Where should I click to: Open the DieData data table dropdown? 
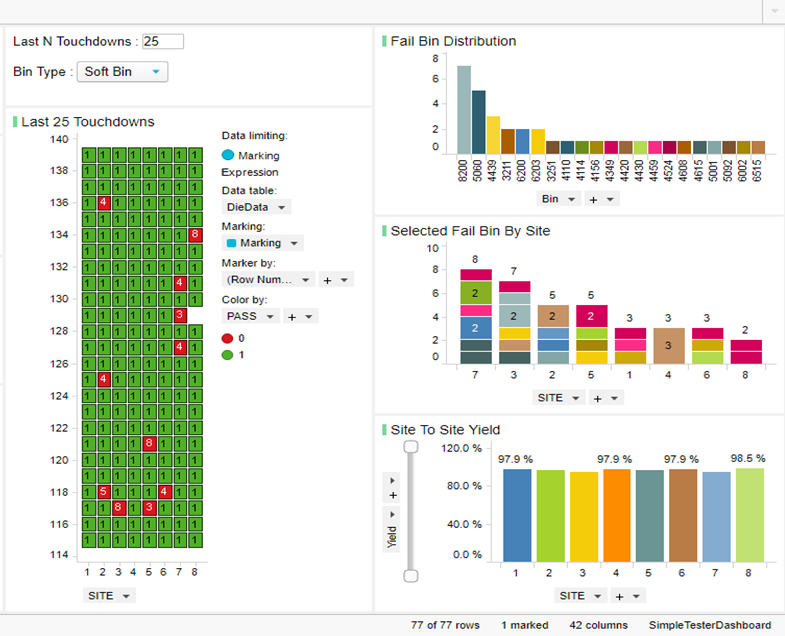(x=256, y=207)
